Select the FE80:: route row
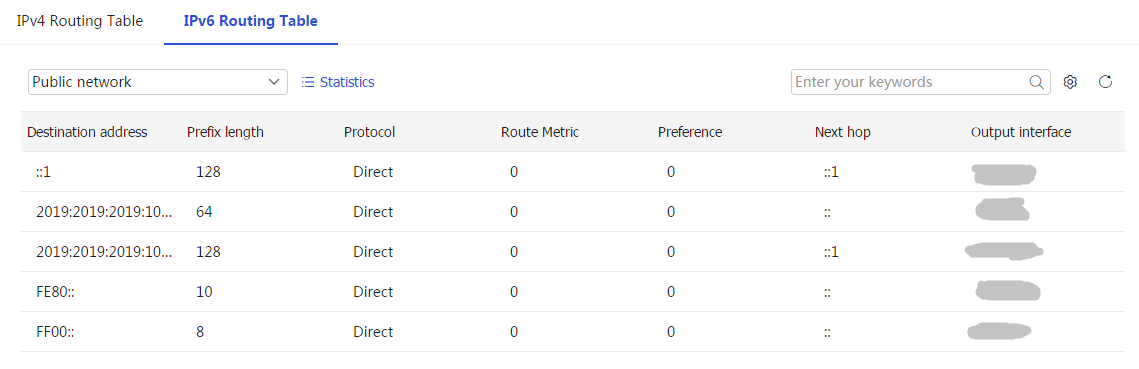This screenshot has width=1139, height=369. tap(572, 292)
